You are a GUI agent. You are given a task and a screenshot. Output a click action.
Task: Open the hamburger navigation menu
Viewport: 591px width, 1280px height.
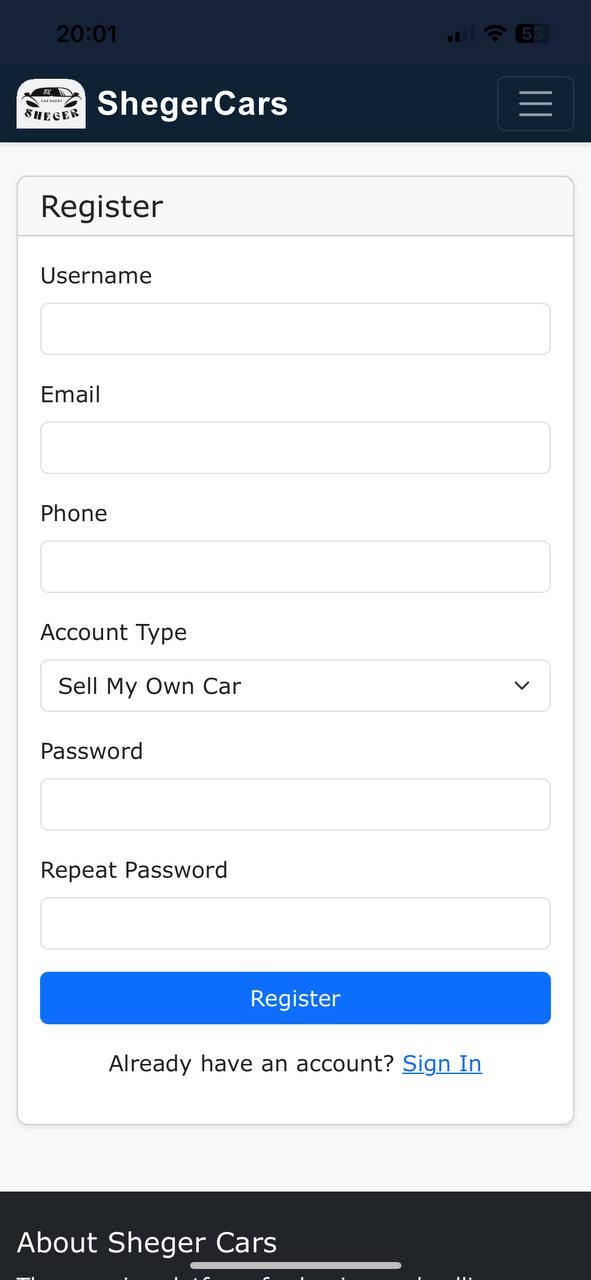pos(536,103)
